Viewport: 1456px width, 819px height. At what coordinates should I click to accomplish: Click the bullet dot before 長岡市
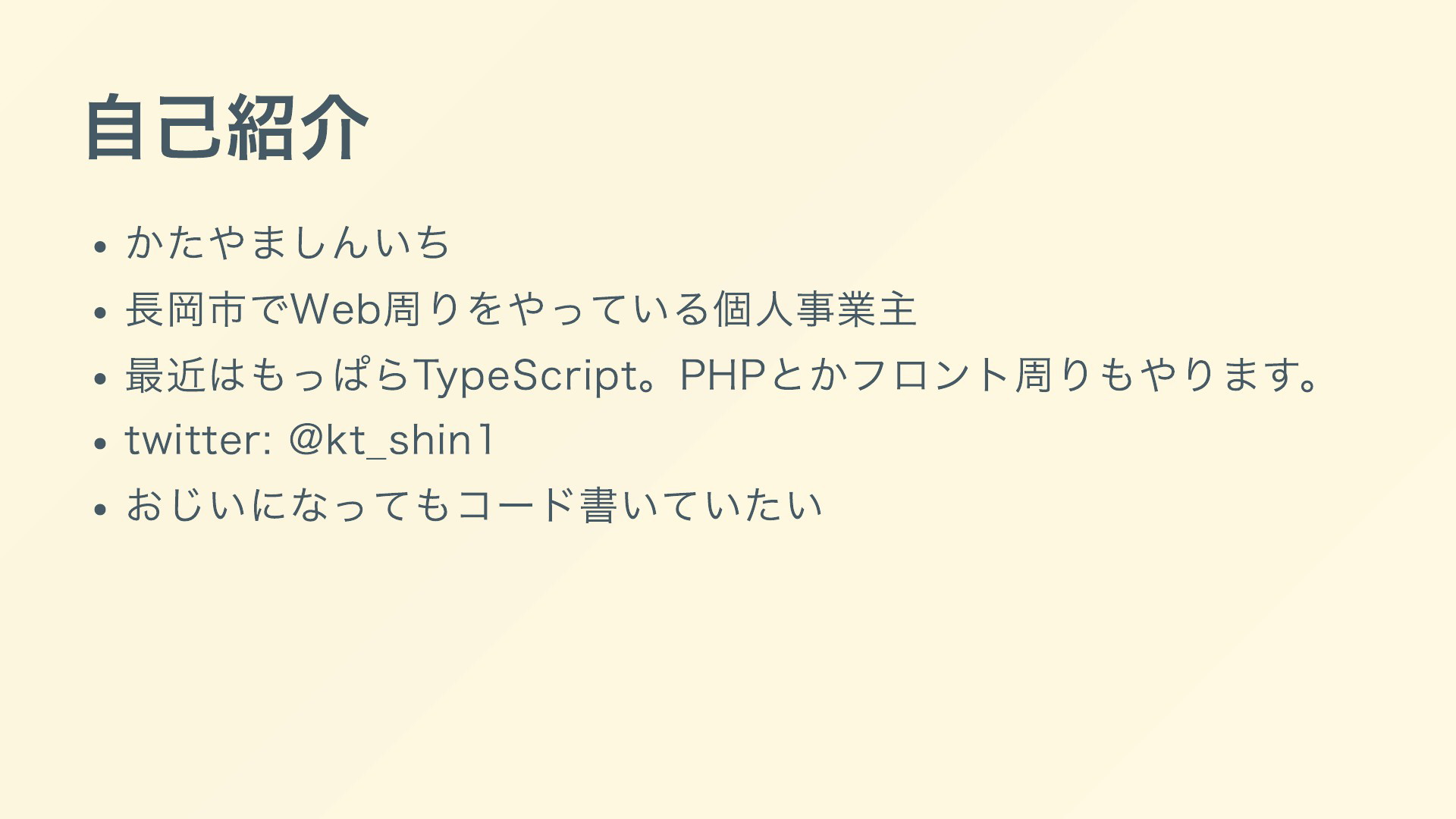[x=99, y=312]
